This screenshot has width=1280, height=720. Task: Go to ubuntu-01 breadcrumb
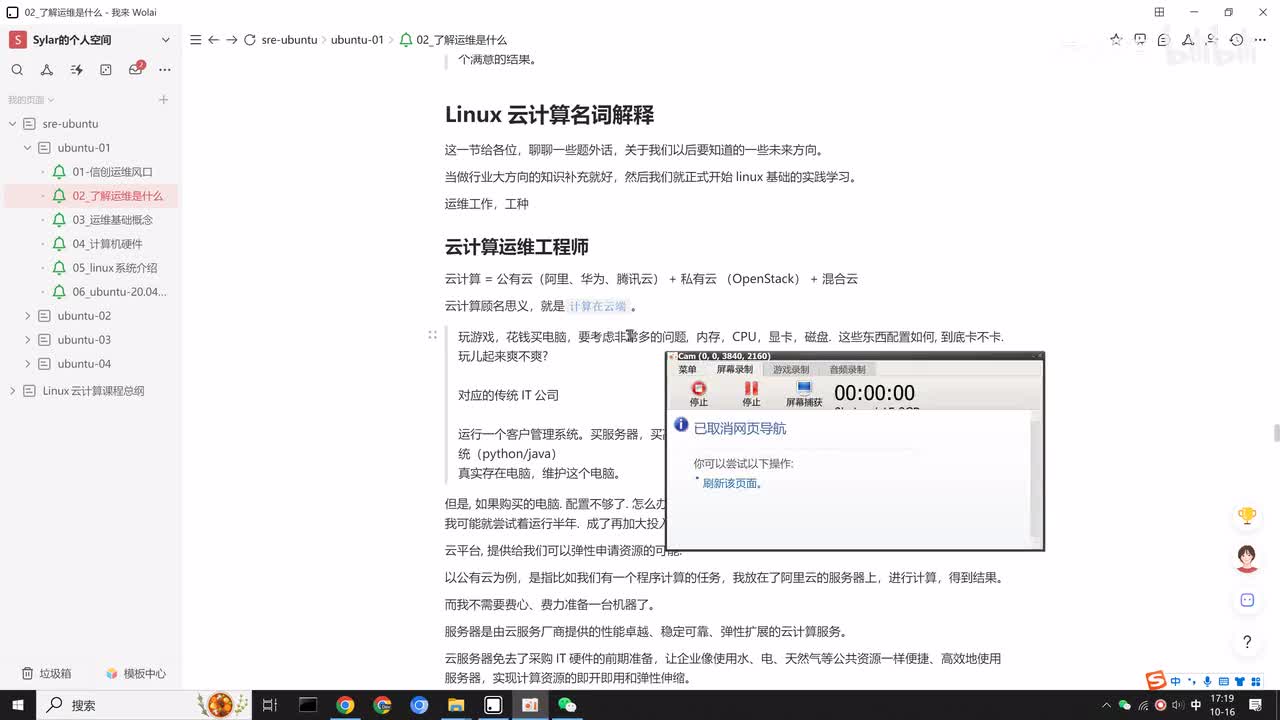pyautogui.click(x=357, y=40)
